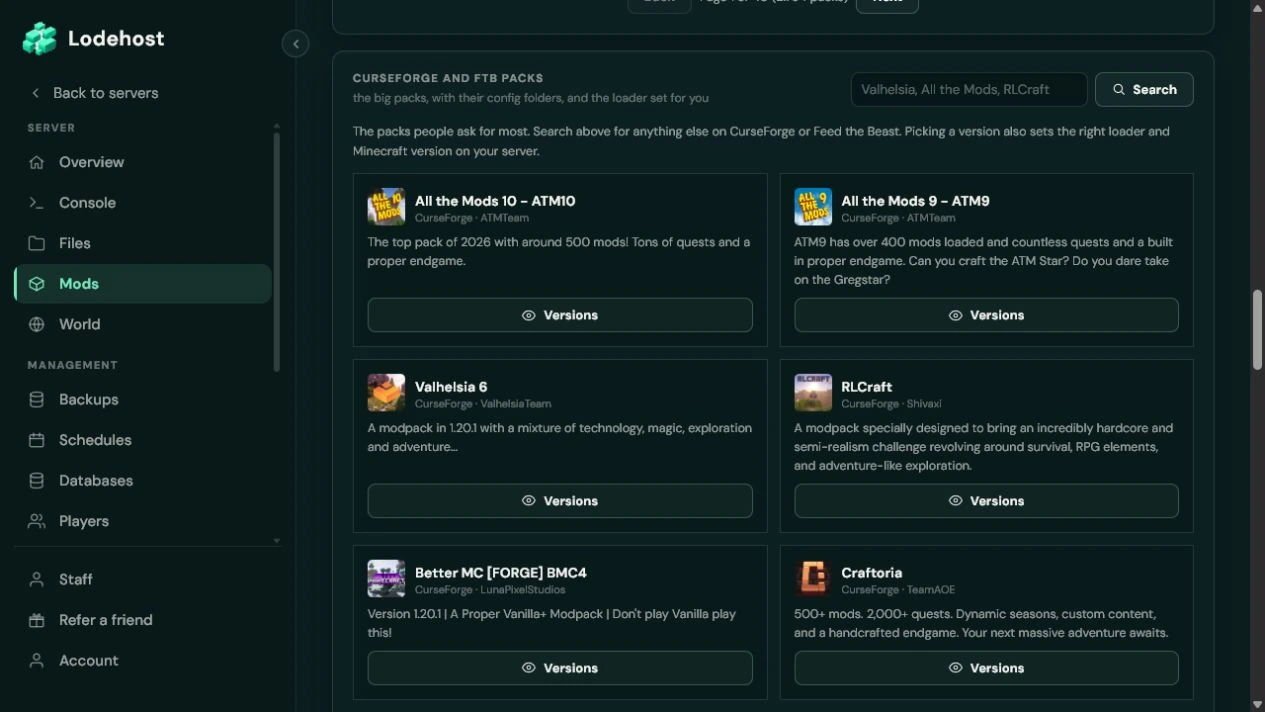Click the RLCraft title text
1265x712 pixels.
(x=866, y=387)
